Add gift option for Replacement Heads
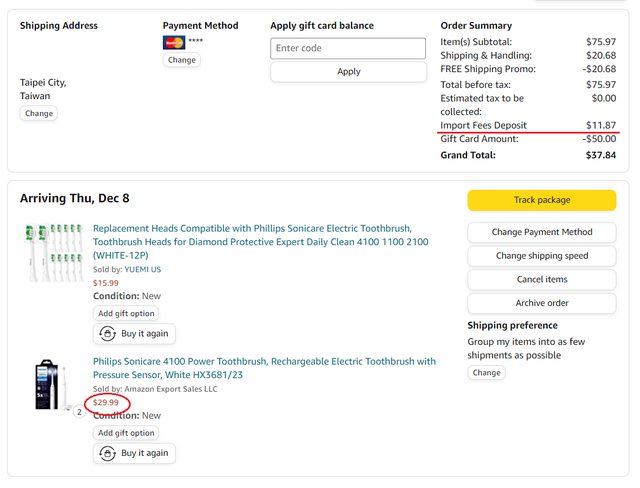640x488 pixels. tap(126, 313)
